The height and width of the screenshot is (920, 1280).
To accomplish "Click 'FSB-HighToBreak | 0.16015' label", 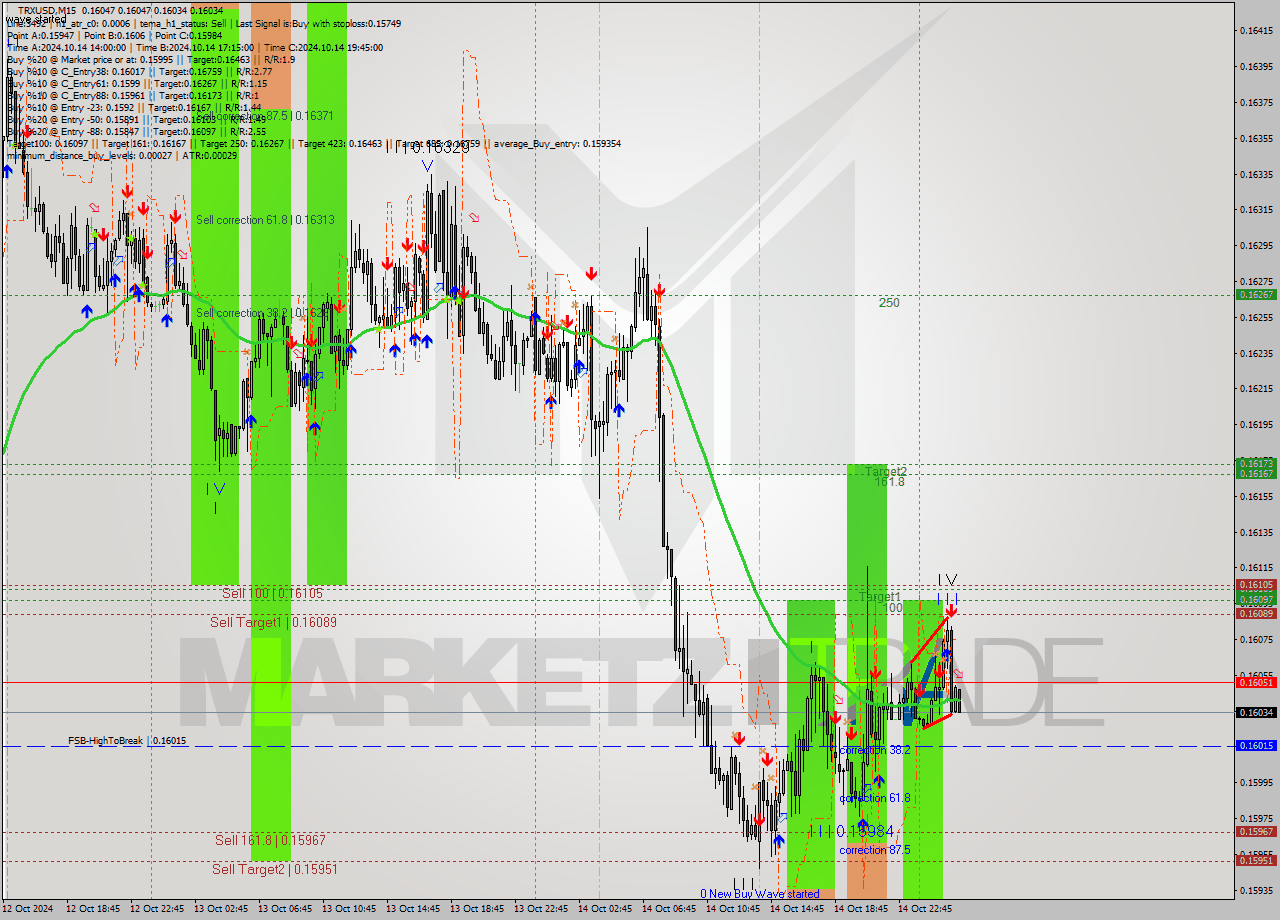I will tap(127, 741).
